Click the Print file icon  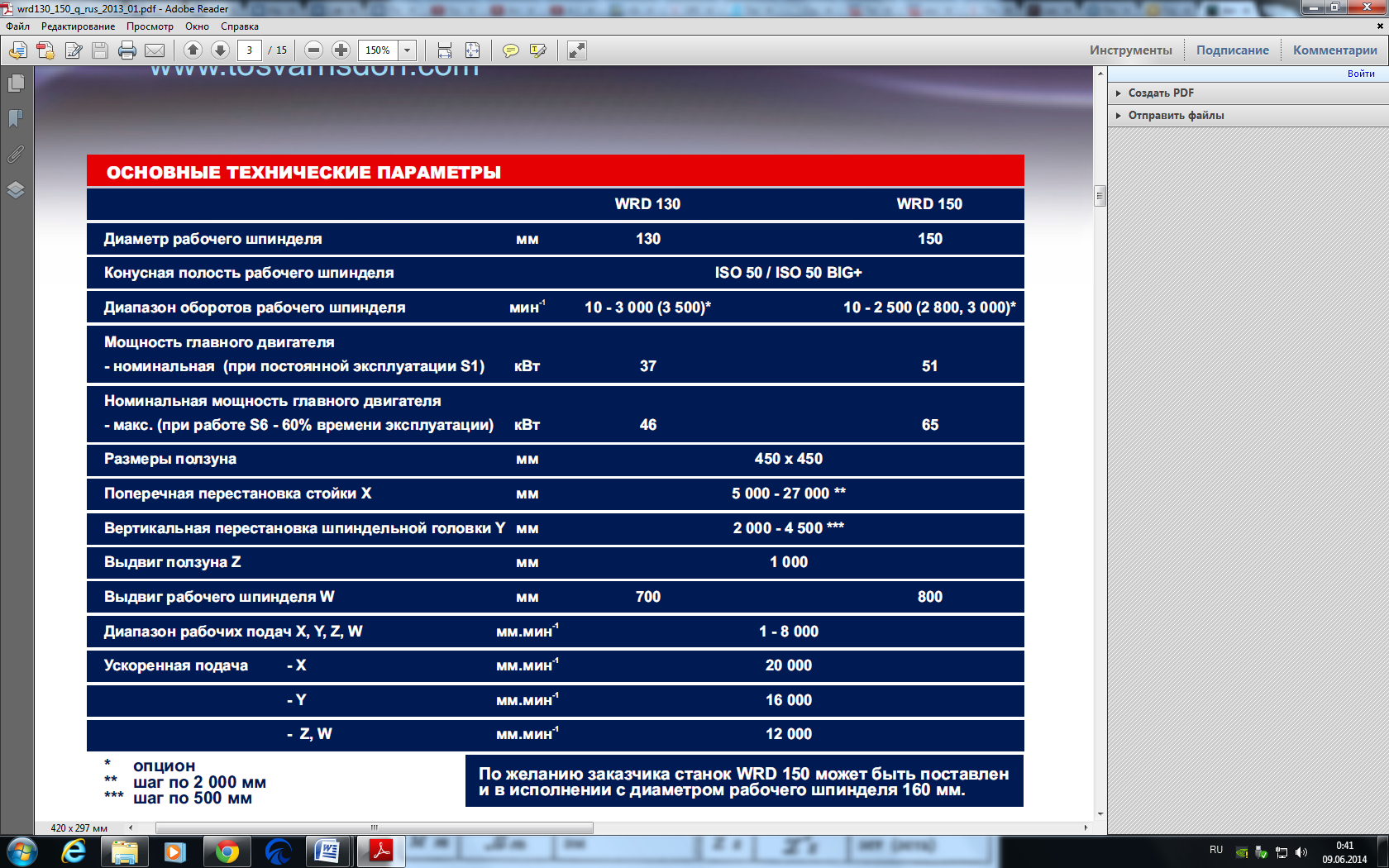pyautogui.click(x=127, y=50)
